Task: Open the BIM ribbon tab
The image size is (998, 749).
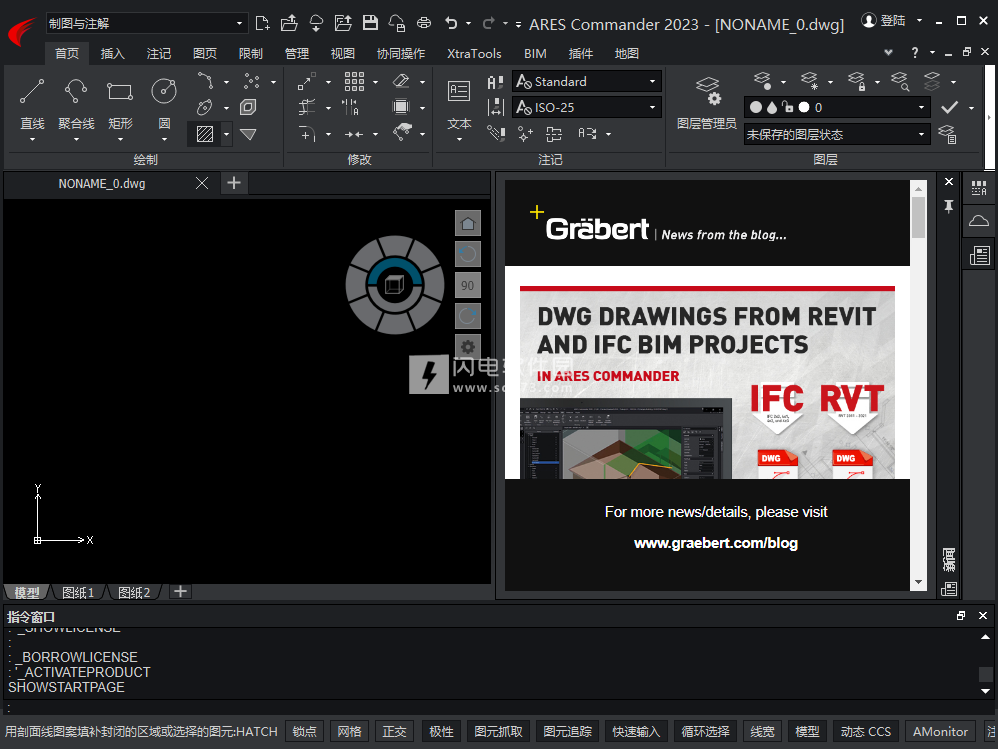Action: point(535,53)
